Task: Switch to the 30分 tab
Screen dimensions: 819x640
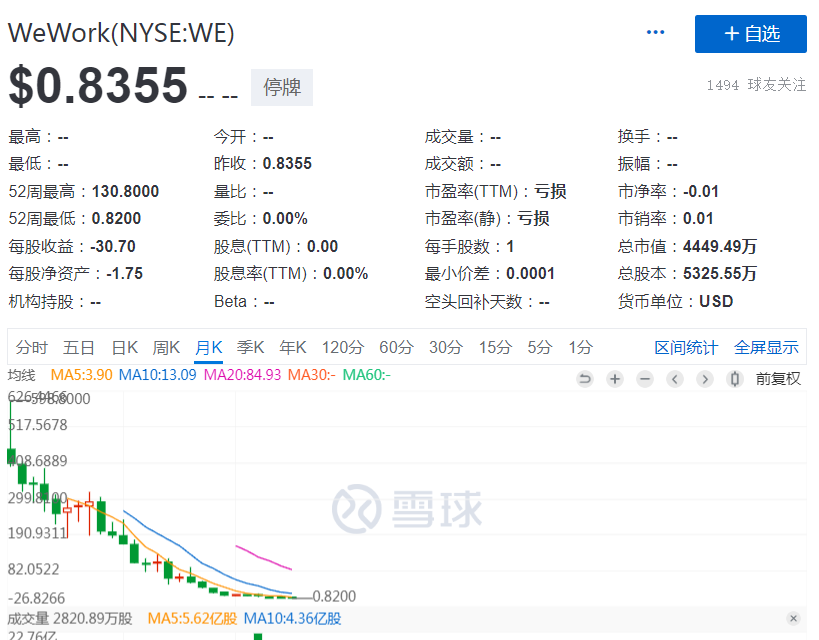Action: click(446, 347)
